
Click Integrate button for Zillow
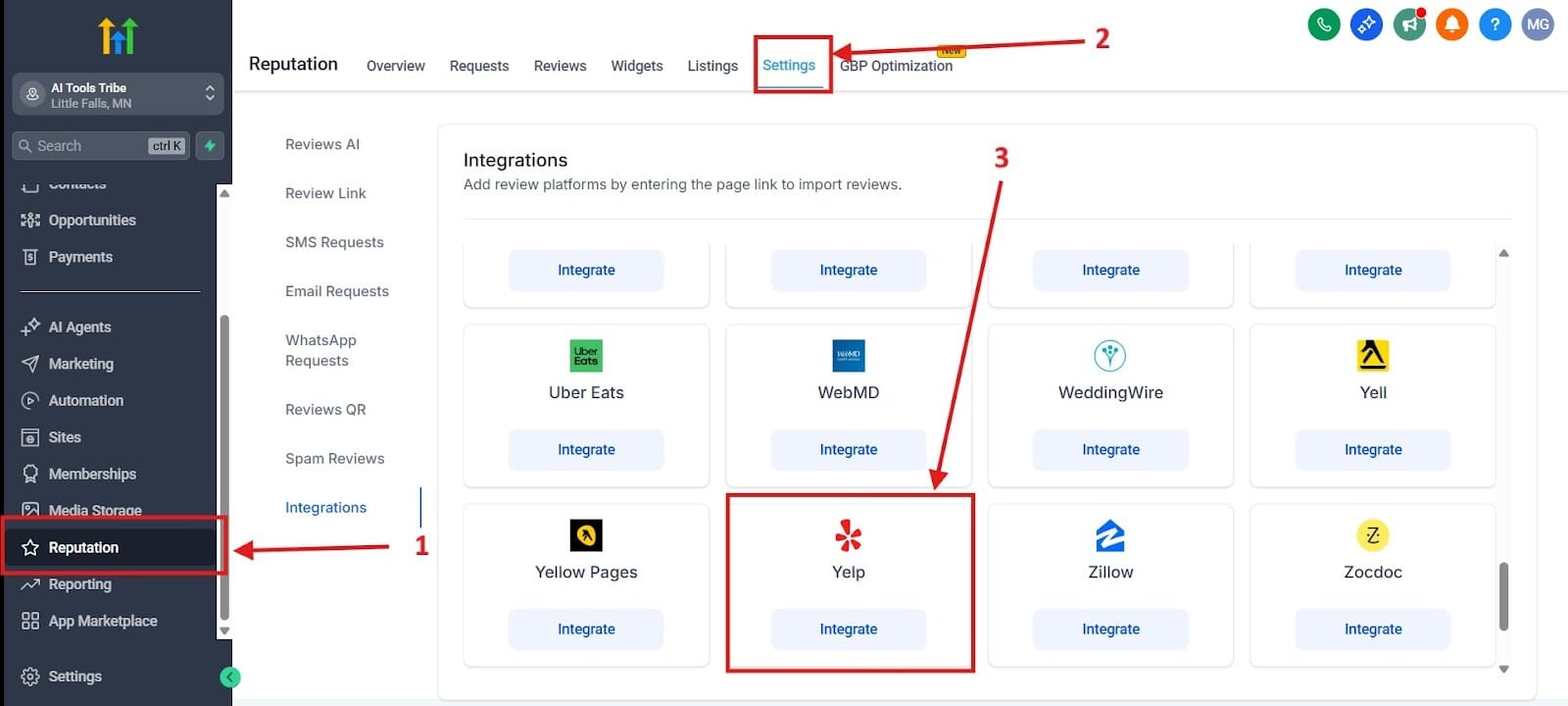pyautogui.click(x=1110, y=630)
